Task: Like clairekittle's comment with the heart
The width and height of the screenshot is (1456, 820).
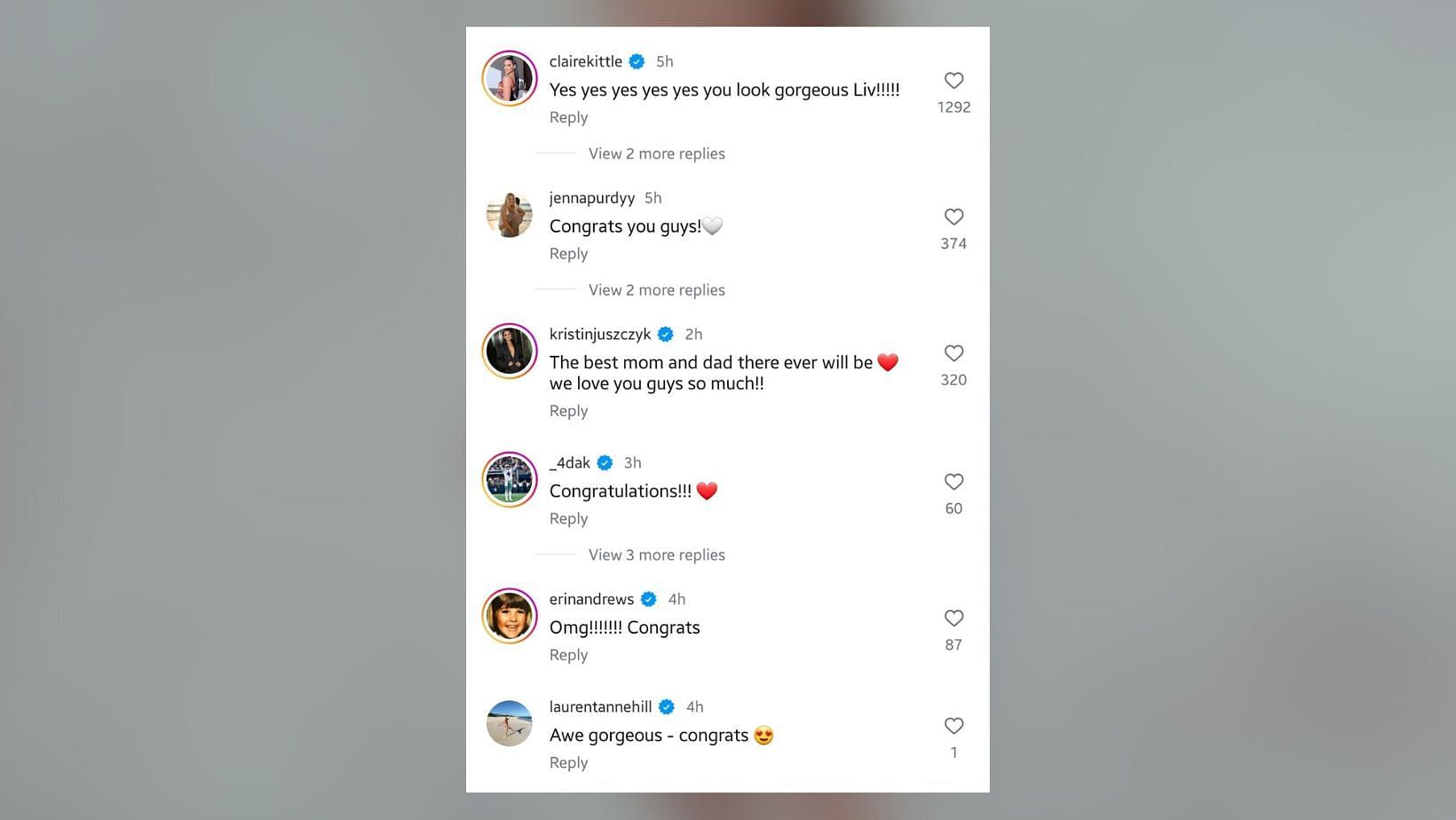Action: (x=954, y=81)
